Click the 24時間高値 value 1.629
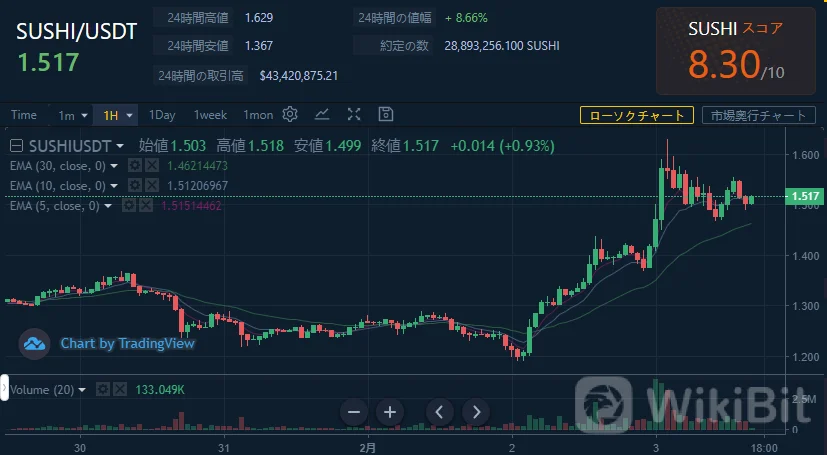The width and height of the screenshot is (827, 455). pyautogui.click(x=259, y=17)
